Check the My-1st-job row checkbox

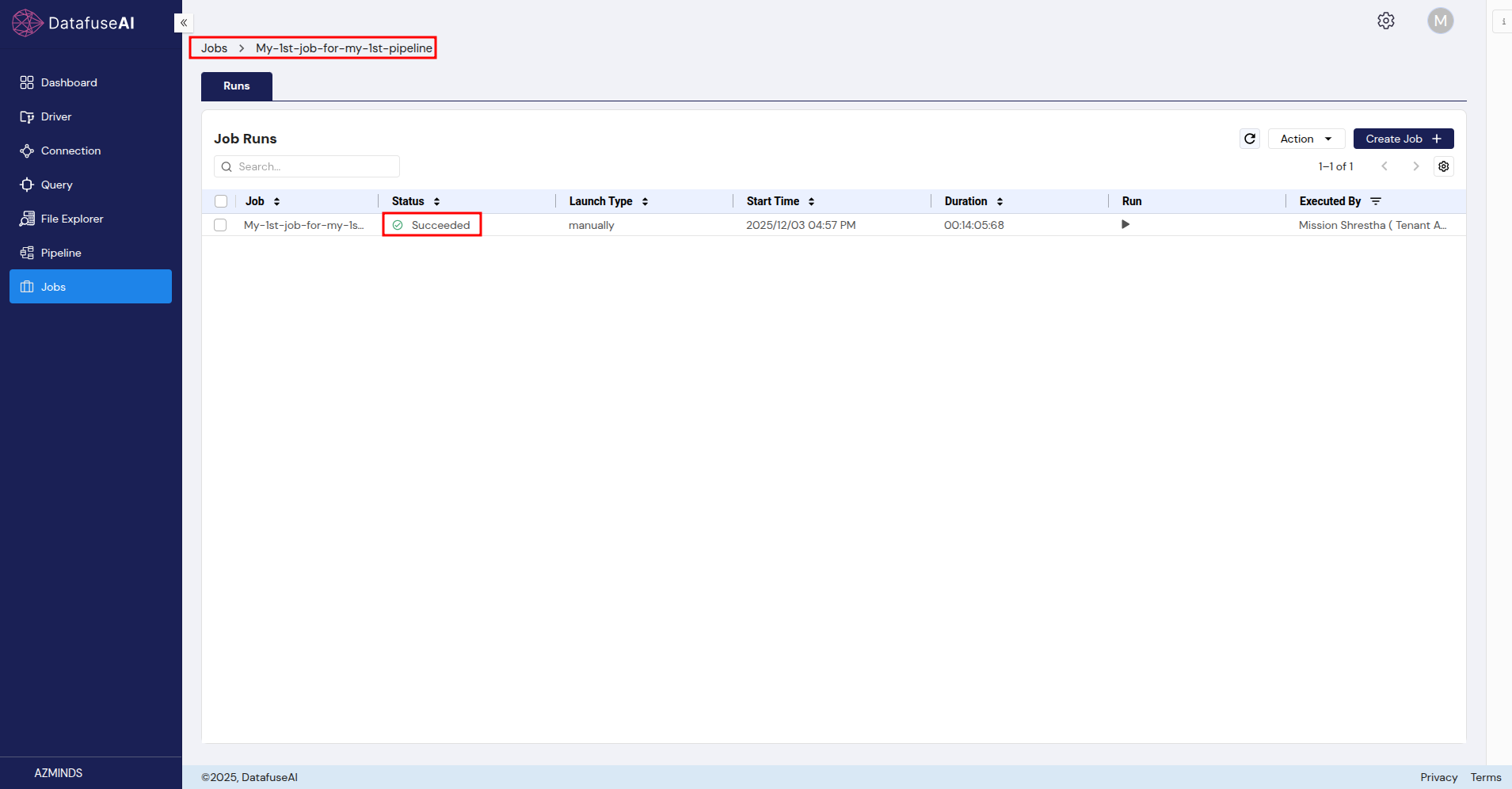[x=220, y=225]
